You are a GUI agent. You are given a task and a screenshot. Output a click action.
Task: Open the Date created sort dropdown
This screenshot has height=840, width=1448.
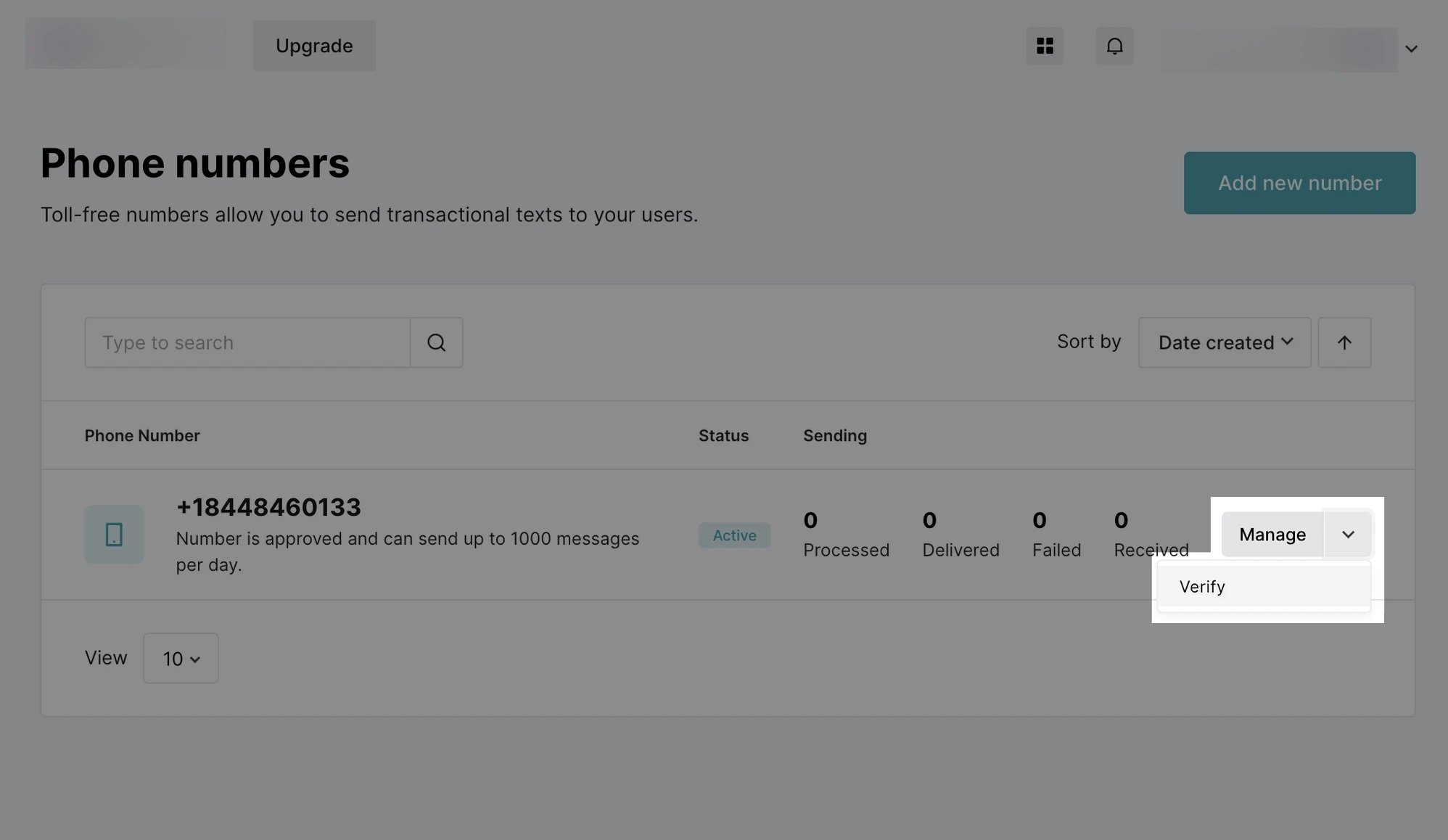(x=1225, y=342)
